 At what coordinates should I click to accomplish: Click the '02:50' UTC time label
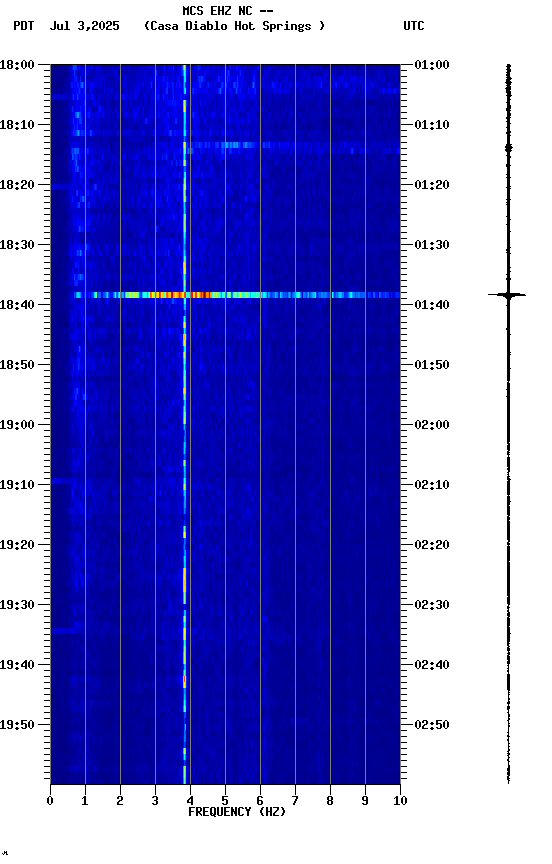tap(432, 725)
